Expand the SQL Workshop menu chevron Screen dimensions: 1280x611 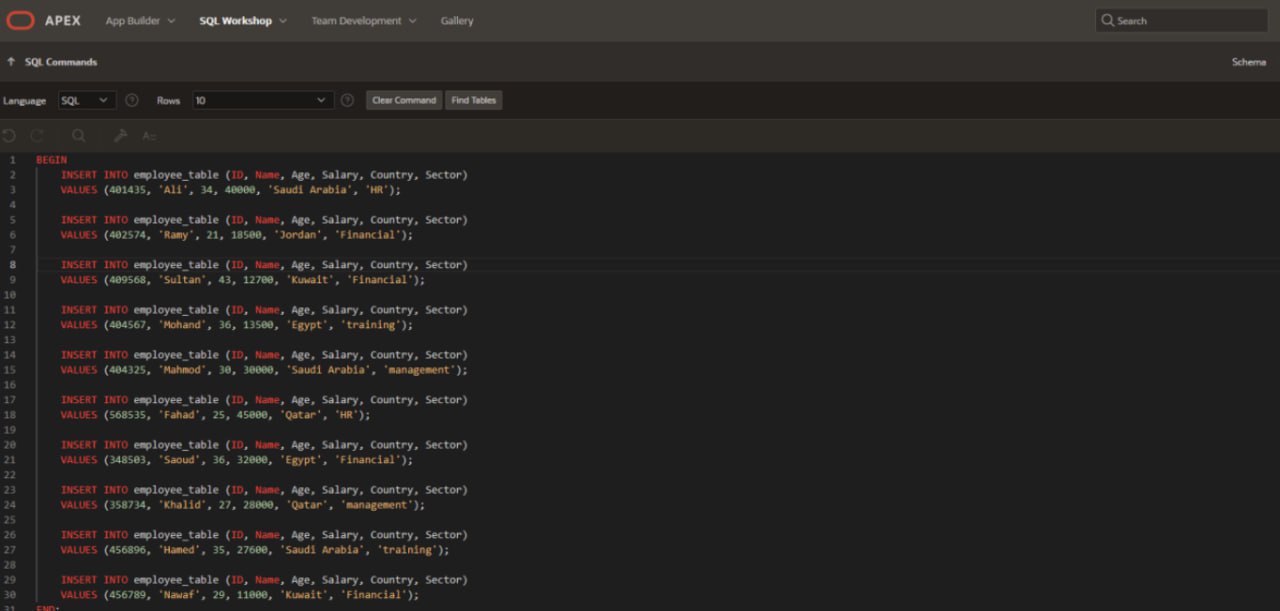(x=283, y=21)
